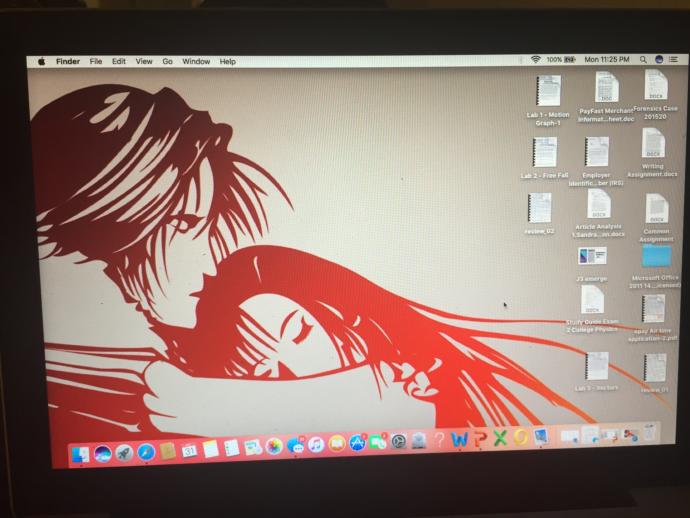
Task: Open Notification Center from menu bar
Action: tap(674, 59)
